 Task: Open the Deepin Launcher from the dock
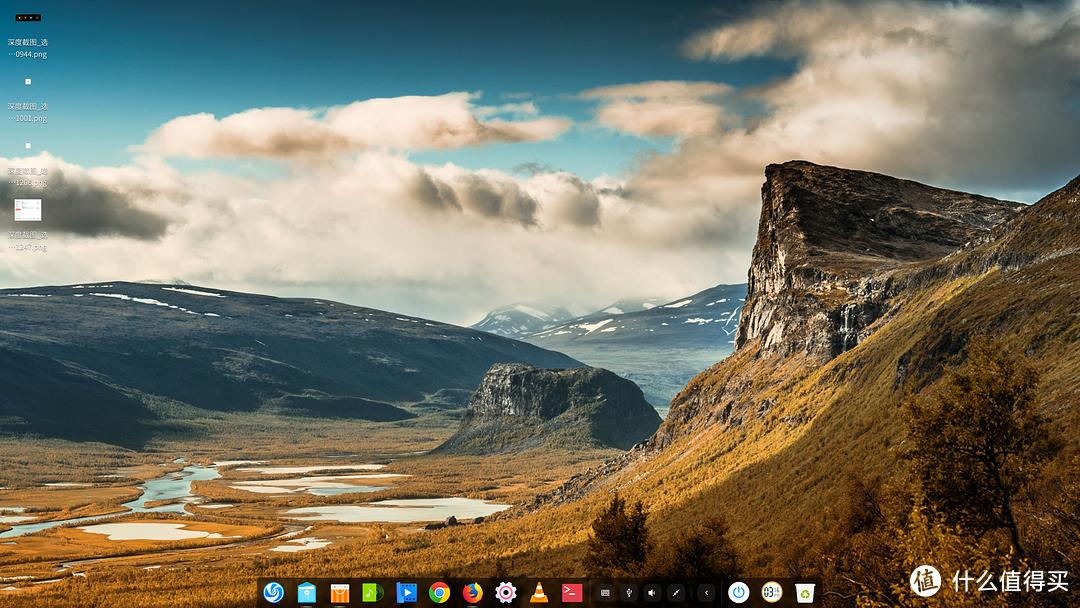[x=272, y=591]
